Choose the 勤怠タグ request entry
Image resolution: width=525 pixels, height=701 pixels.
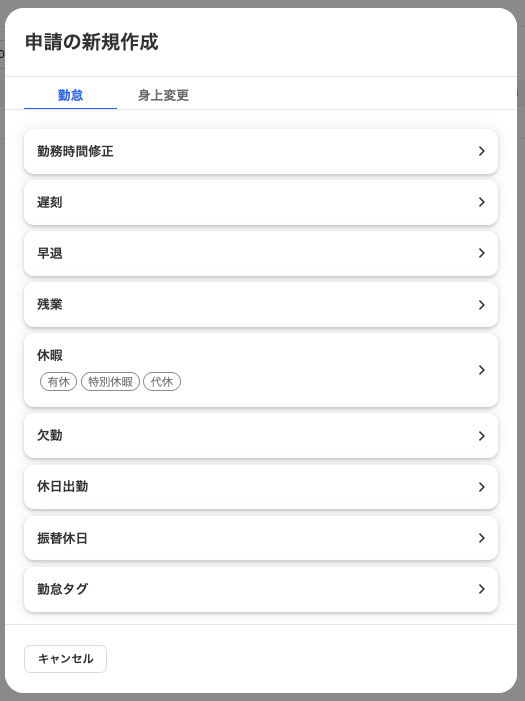(261, 589)
